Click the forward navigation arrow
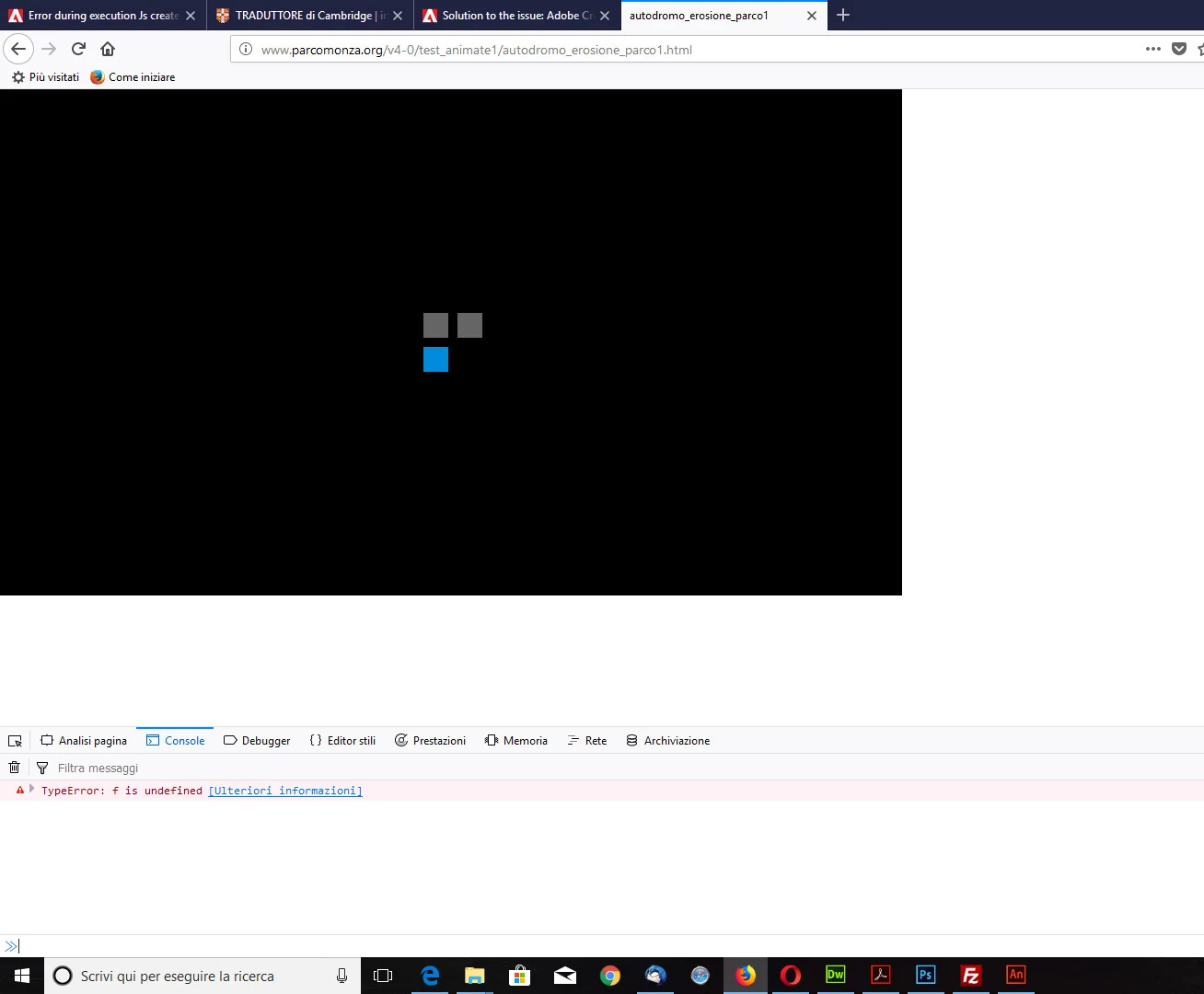 coord(49,49)
